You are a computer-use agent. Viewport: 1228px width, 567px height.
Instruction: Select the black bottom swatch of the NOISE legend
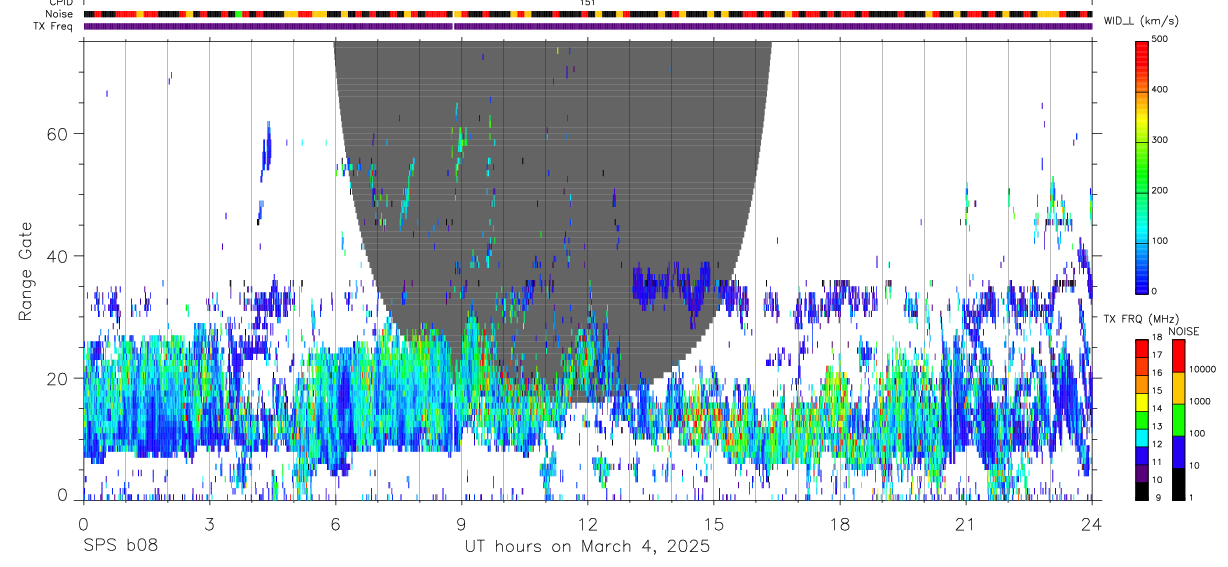tap(1179, 484)
